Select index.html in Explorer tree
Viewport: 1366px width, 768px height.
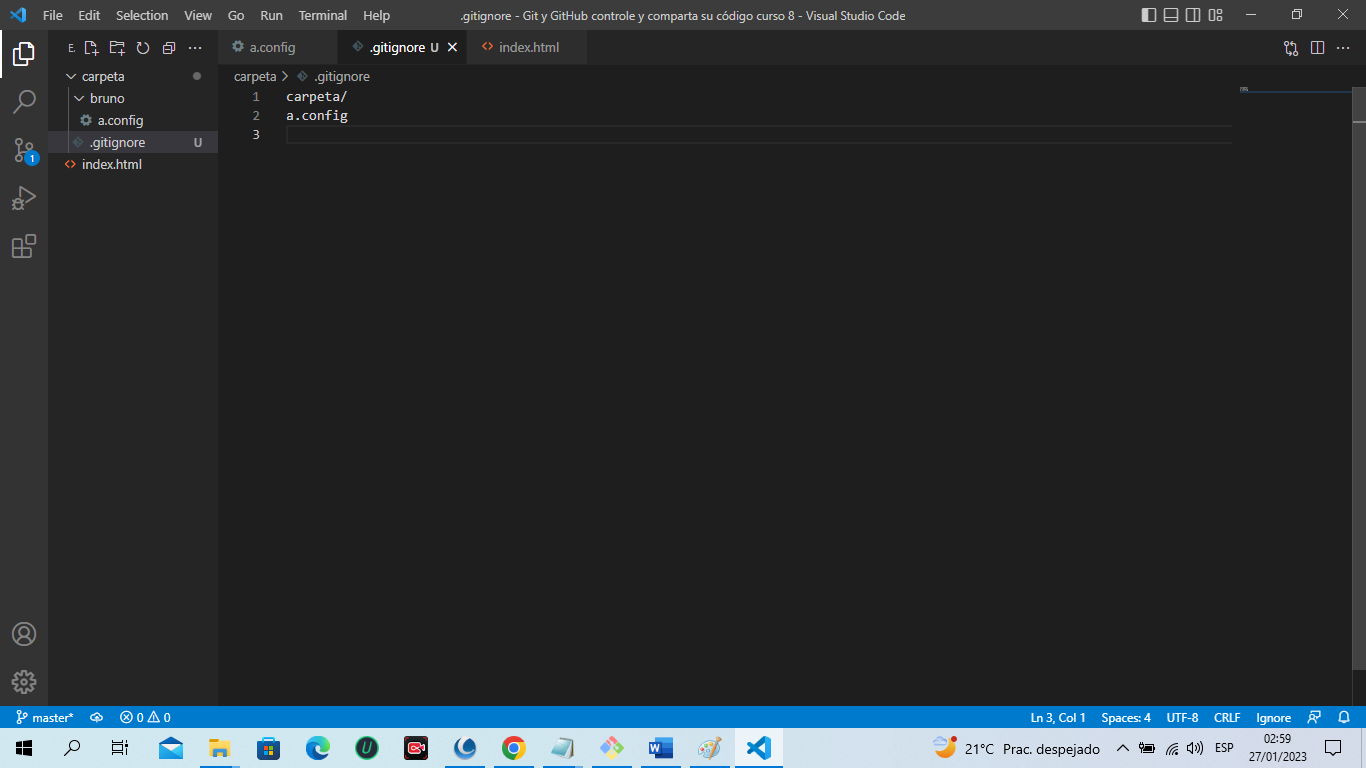point(133,164)
